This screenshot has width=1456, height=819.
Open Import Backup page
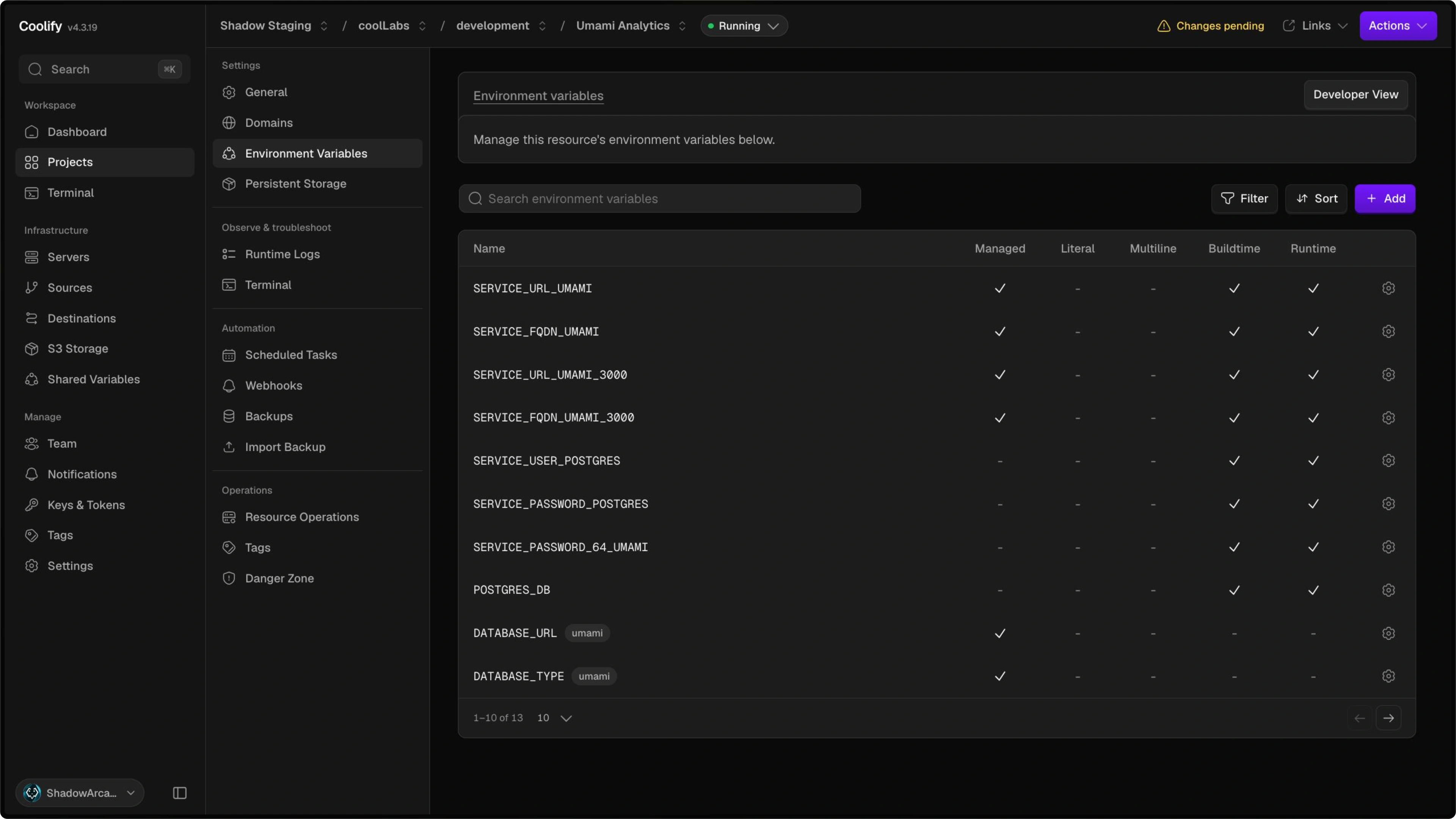point(317,447)
